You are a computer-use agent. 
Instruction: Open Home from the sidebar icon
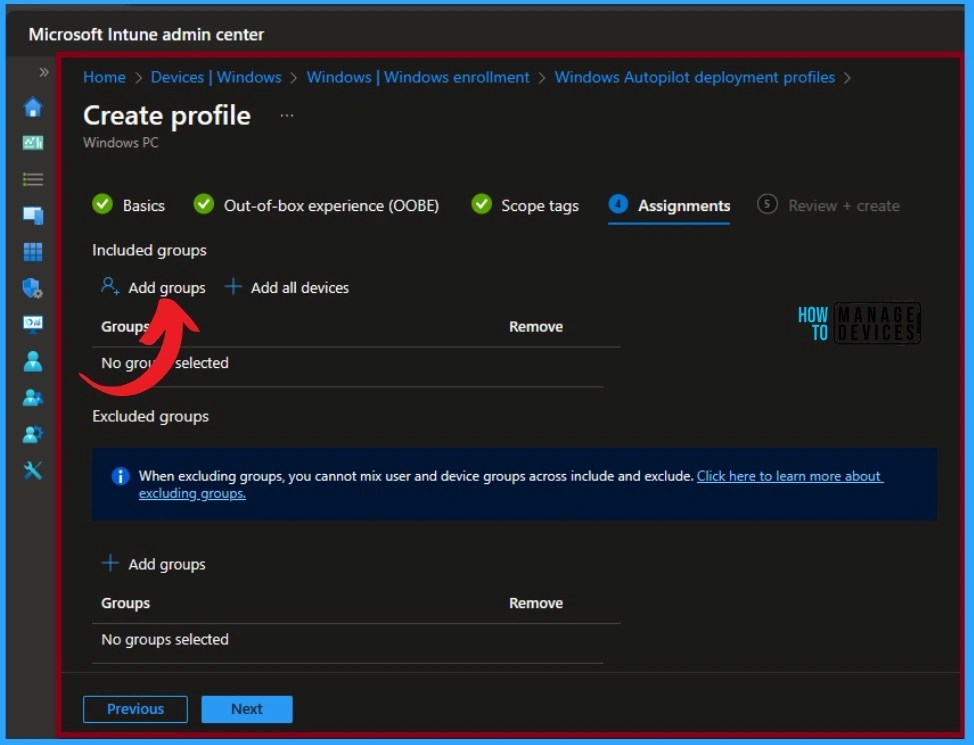click(x=32, y=107)
